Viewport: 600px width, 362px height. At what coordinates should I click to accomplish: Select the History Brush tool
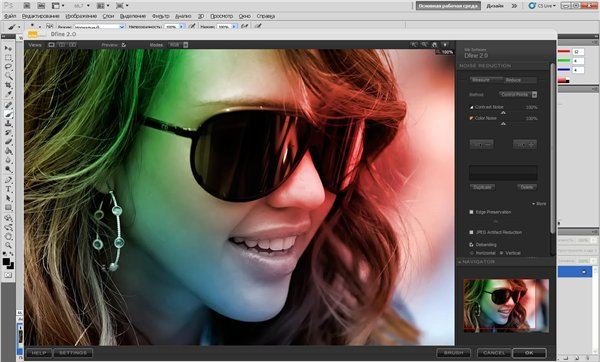[8, 133]
